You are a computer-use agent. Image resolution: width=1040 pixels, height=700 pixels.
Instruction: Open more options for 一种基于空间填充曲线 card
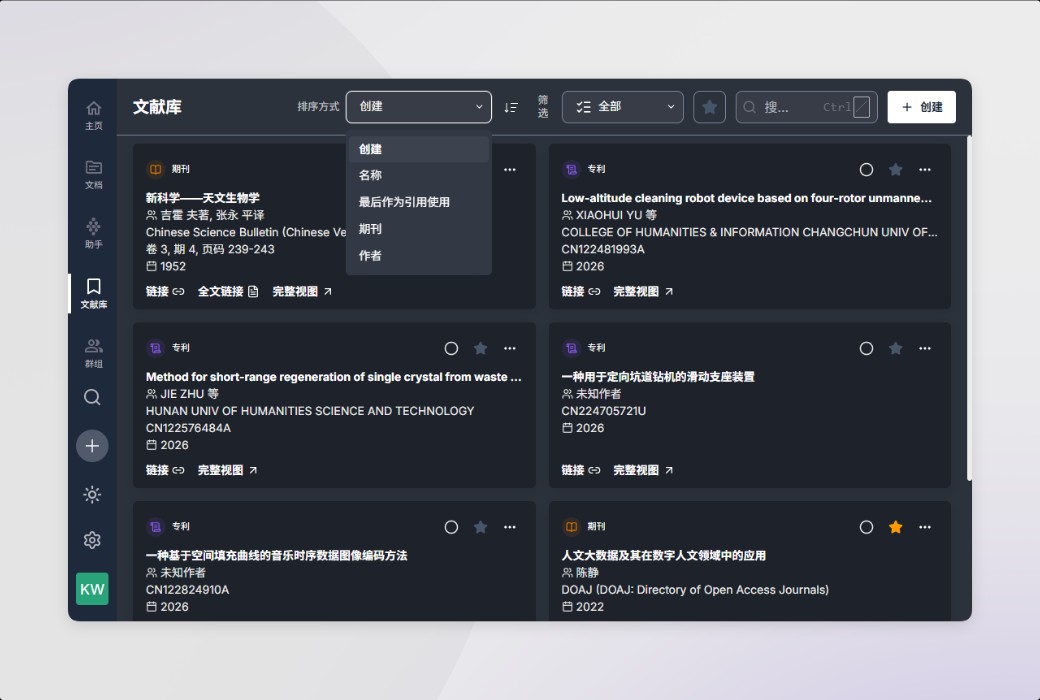(509, 527)
